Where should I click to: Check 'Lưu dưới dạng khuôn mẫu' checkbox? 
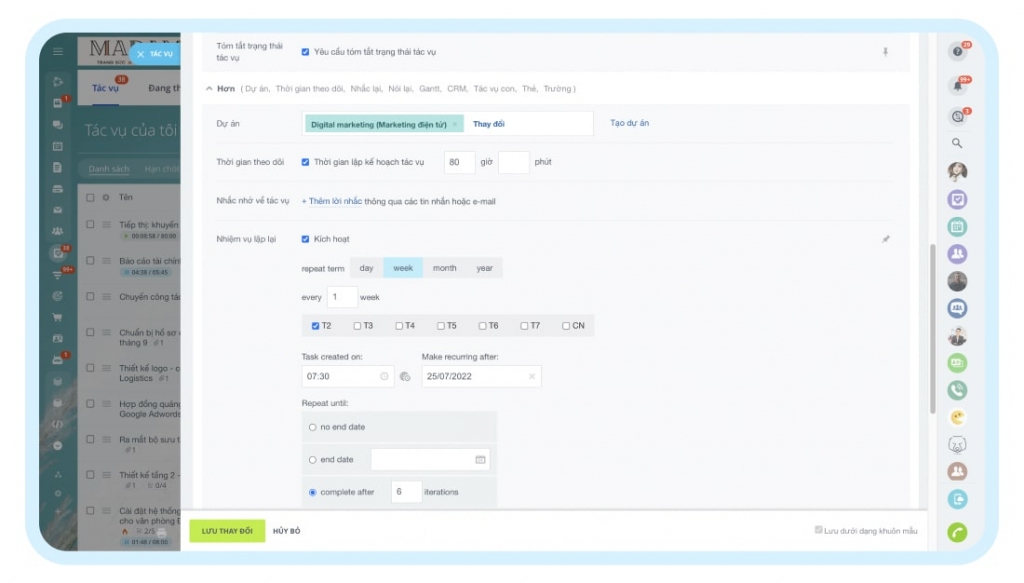pos(818,530)
